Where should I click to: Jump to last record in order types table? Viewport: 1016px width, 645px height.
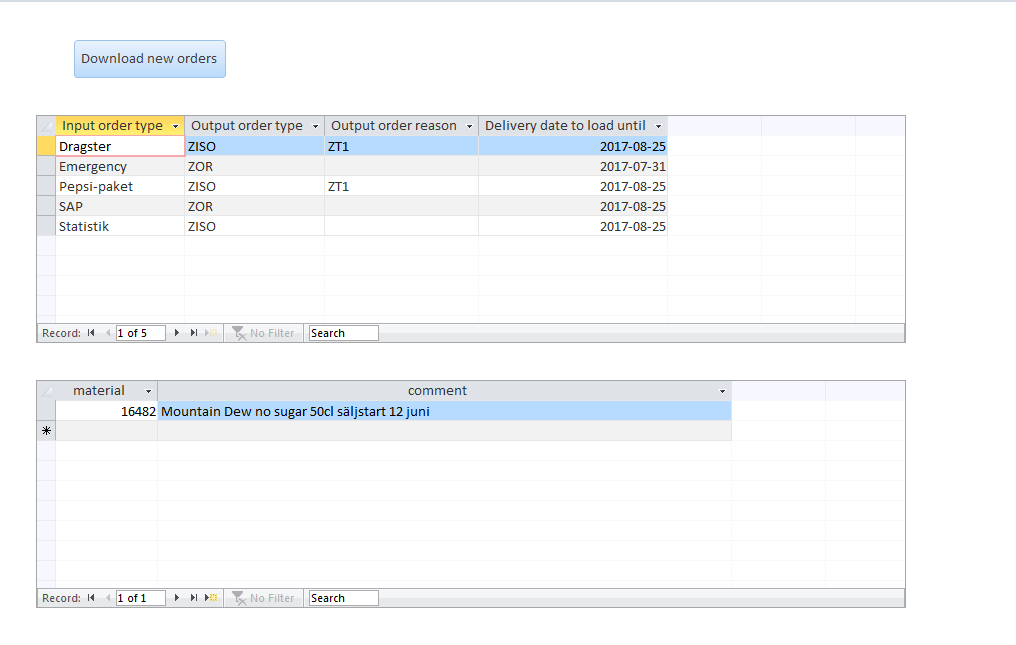point(193,333)
